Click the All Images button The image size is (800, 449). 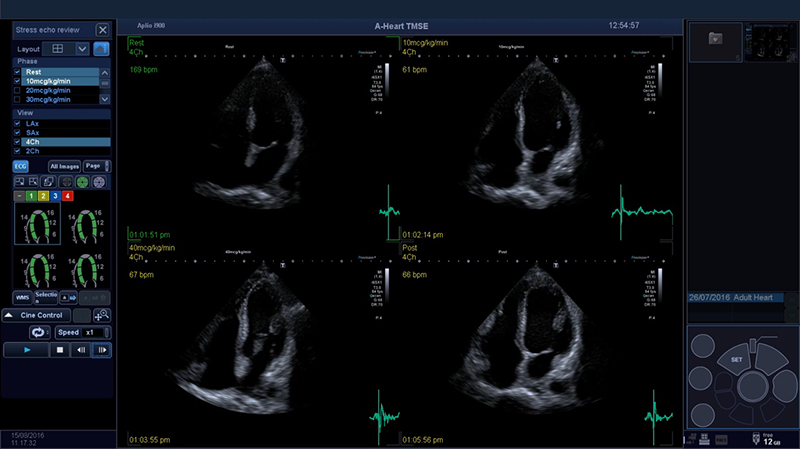[x=63, y=166]
